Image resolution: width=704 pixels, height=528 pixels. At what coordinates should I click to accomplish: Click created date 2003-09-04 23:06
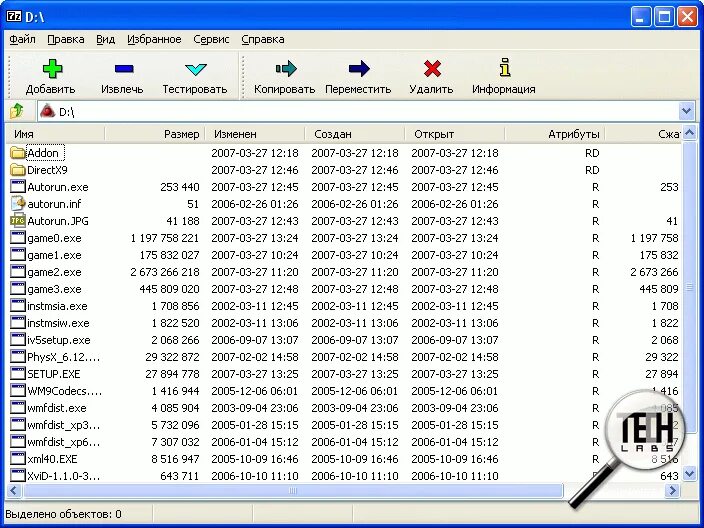[355, 408]
